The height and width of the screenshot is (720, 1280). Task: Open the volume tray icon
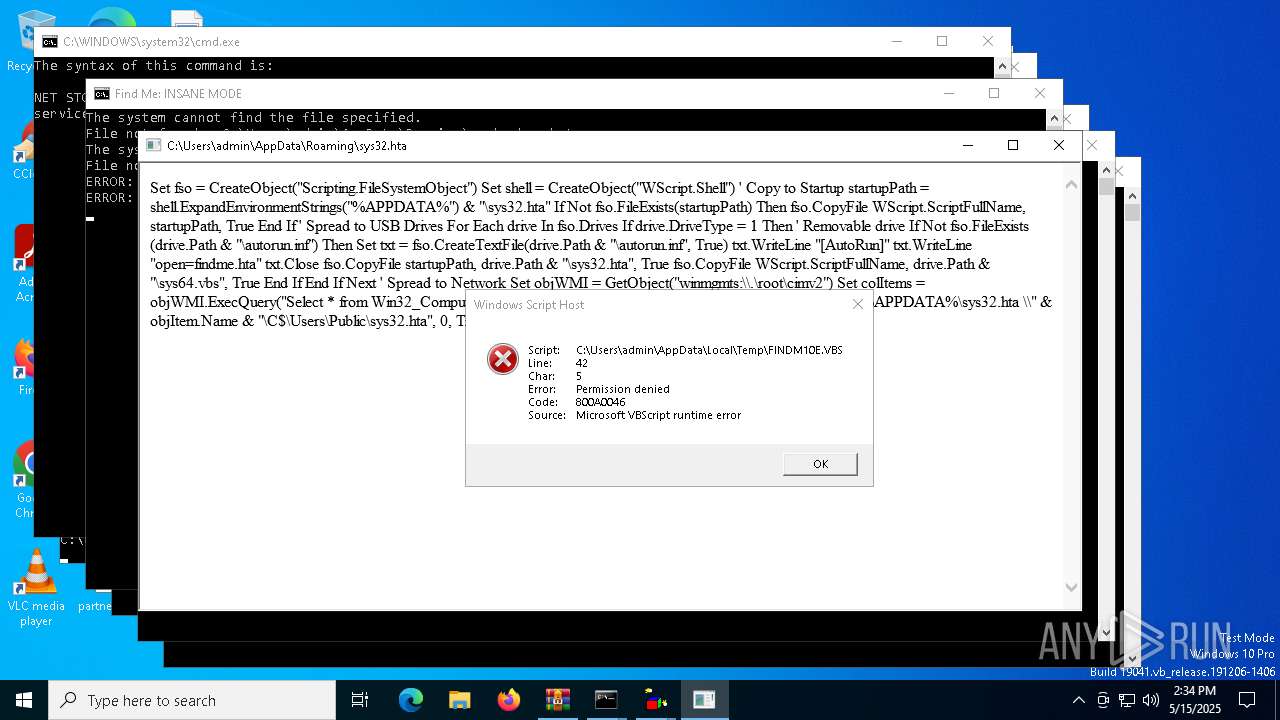[x=1150, y=700]
